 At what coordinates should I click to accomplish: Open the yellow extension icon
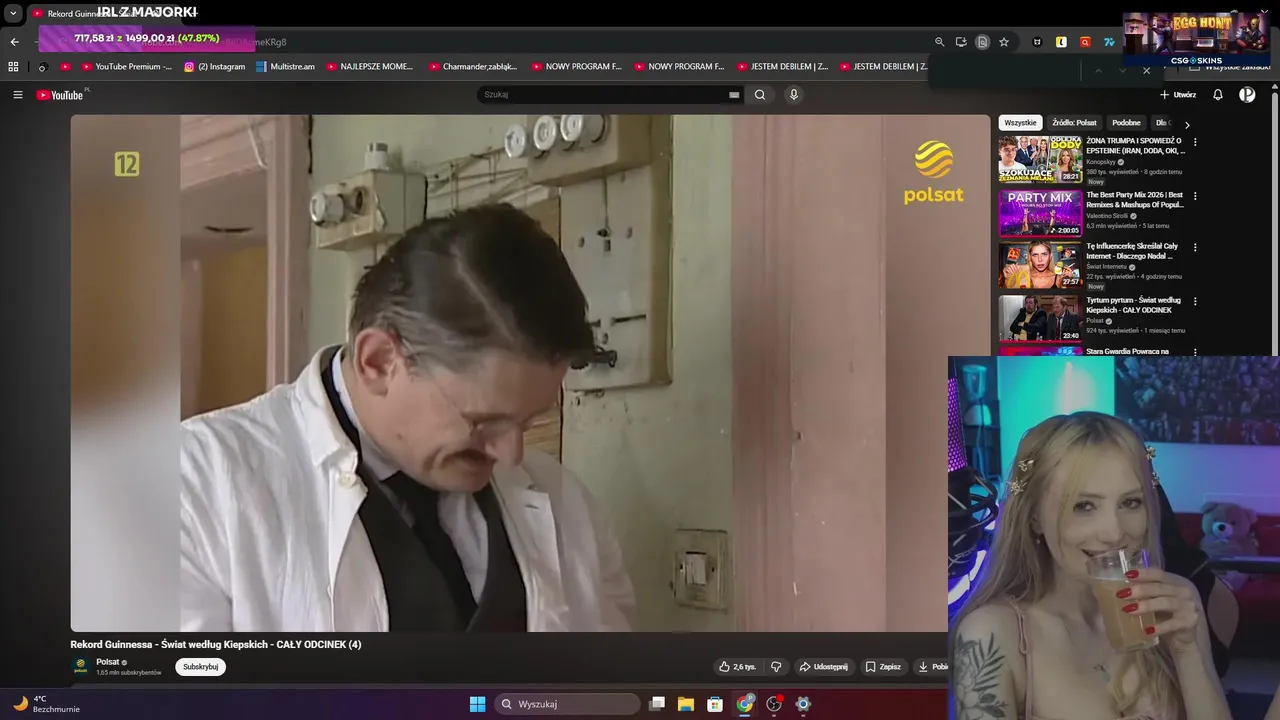click(1061, 42)
